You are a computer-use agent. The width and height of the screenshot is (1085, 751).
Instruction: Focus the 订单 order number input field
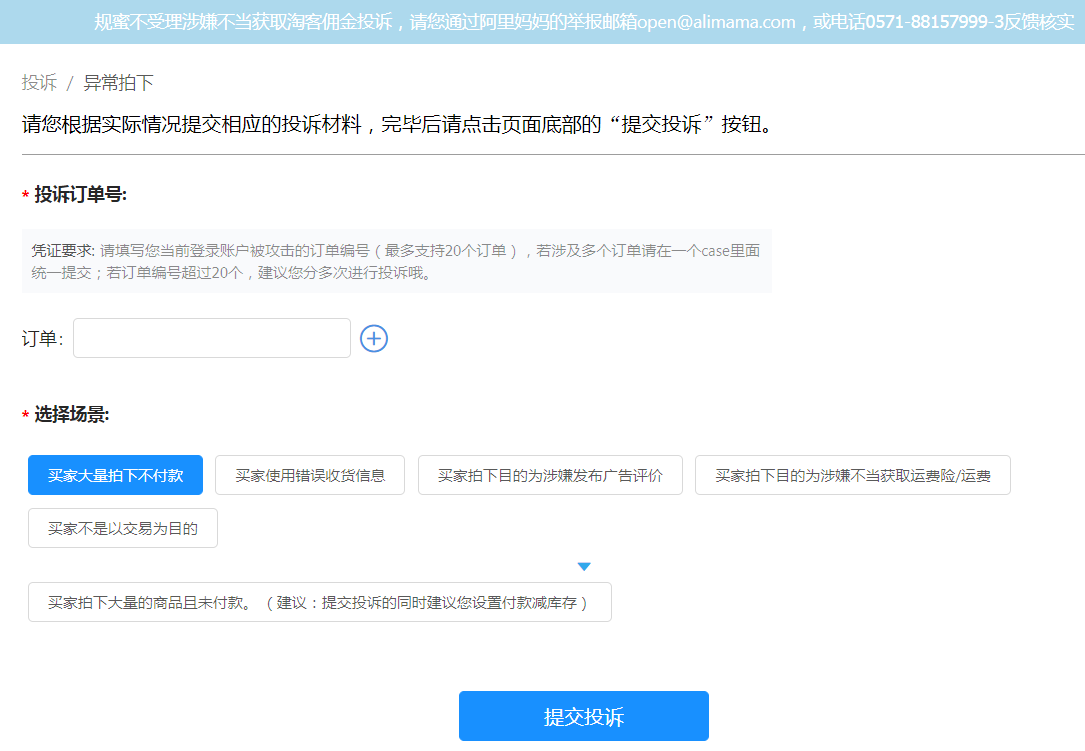tap(212, 338)
